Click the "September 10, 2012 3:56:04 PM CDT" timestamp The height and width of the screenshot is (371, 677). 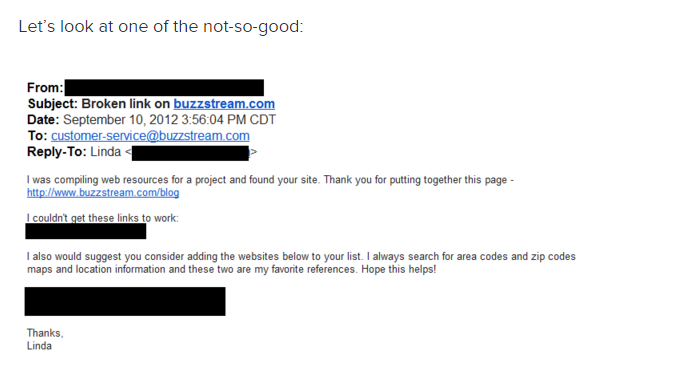[x=169, y=120]
